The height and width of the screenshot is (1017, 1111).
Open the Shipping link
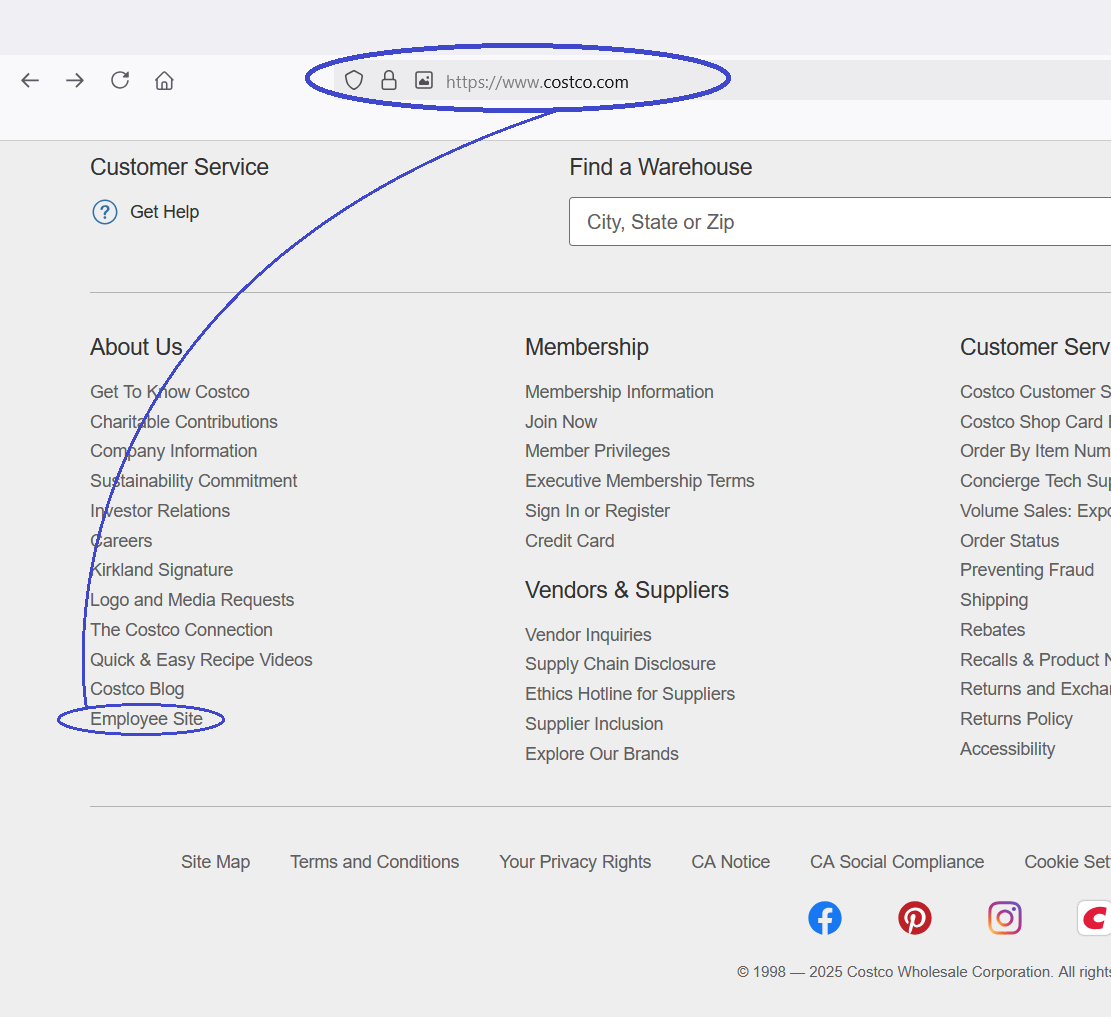[x=993, y=600]
